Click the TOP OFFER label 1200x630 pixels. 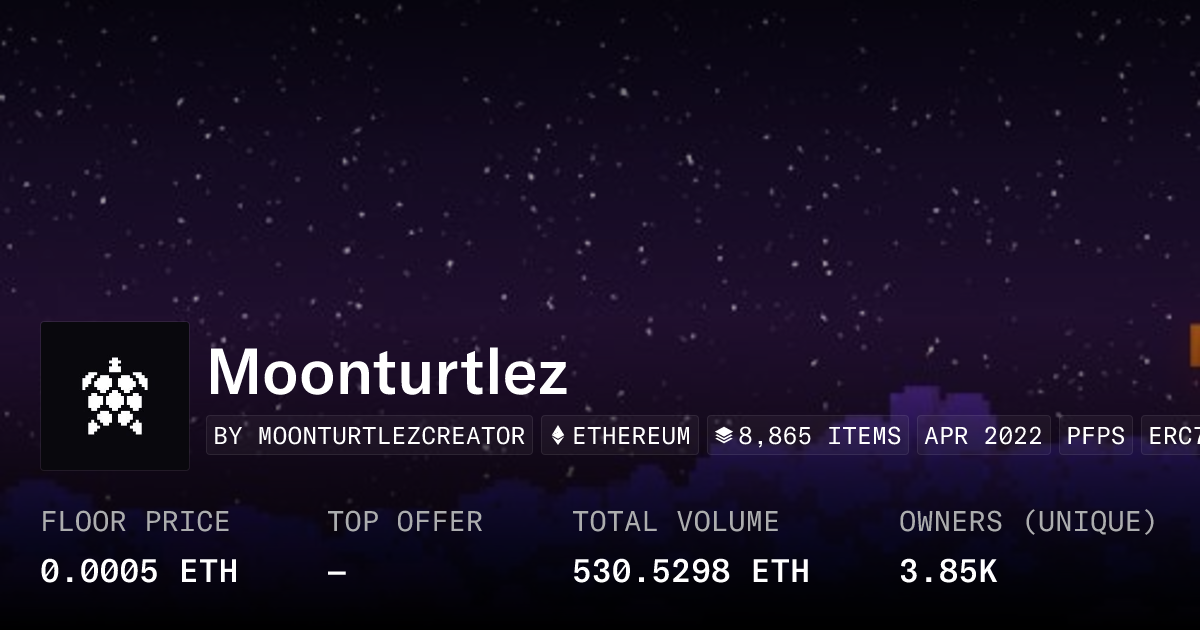pos(404,522)
